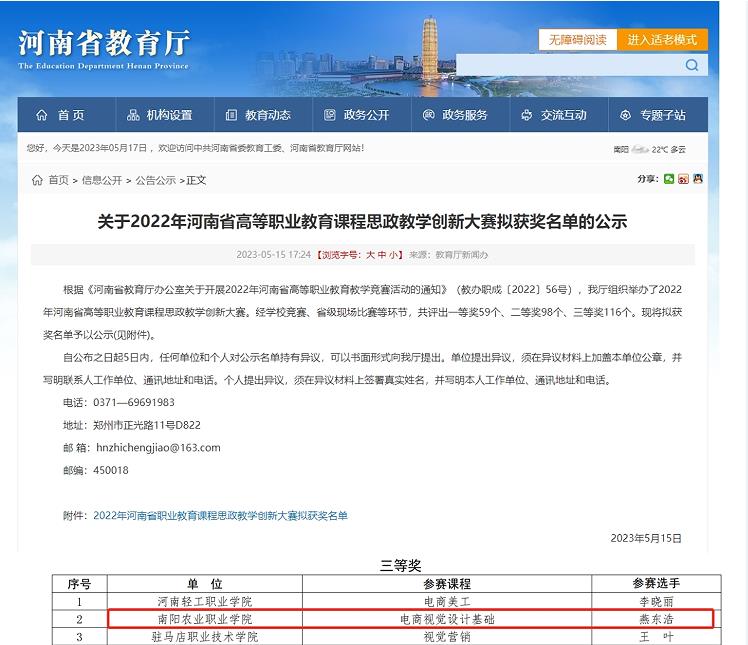Share via the green WeChat icon
The image size is (748, 645).
click(669, 179)
